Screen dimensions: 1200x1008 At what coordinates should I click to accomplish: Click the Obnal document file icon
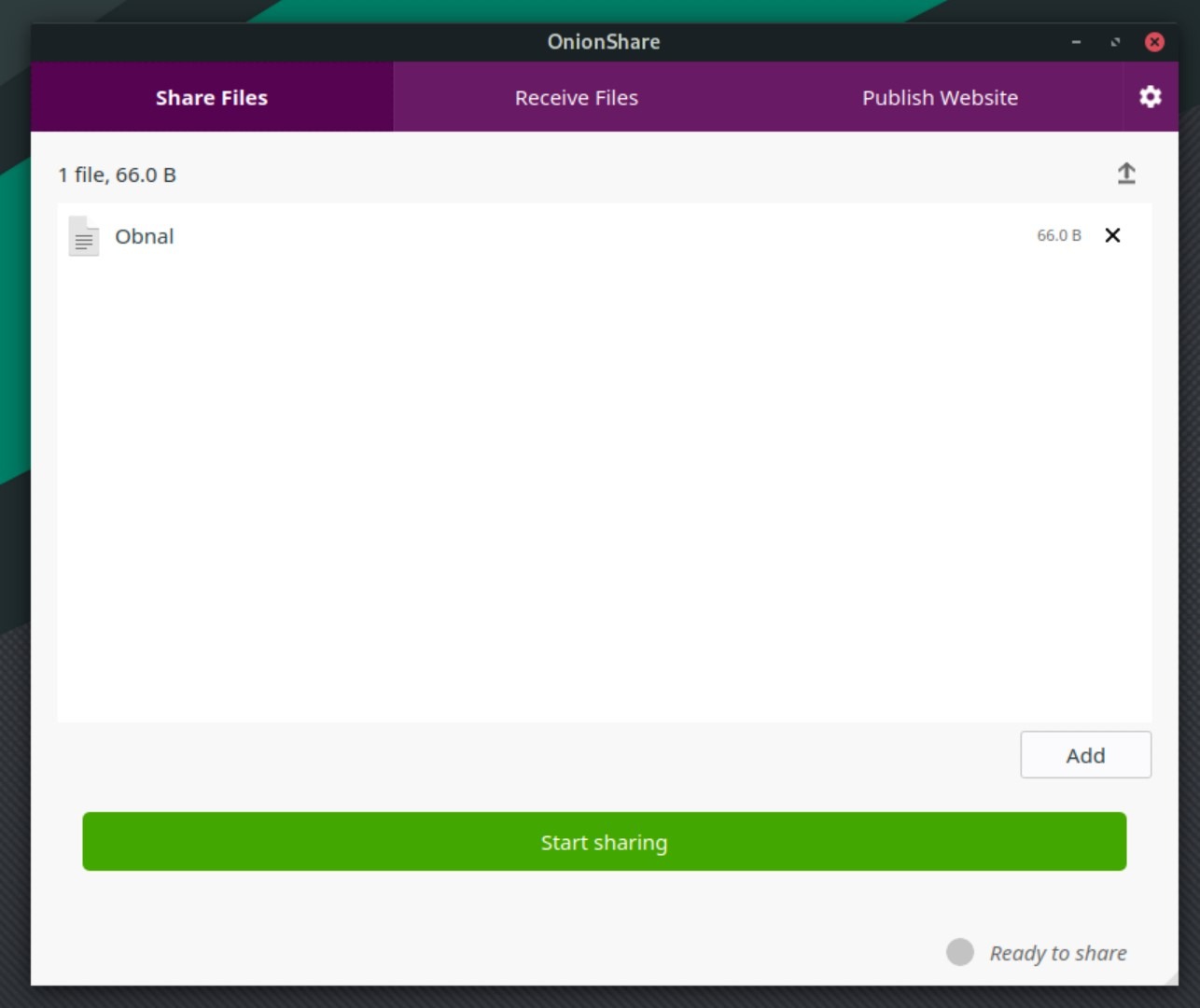(84, 236)
